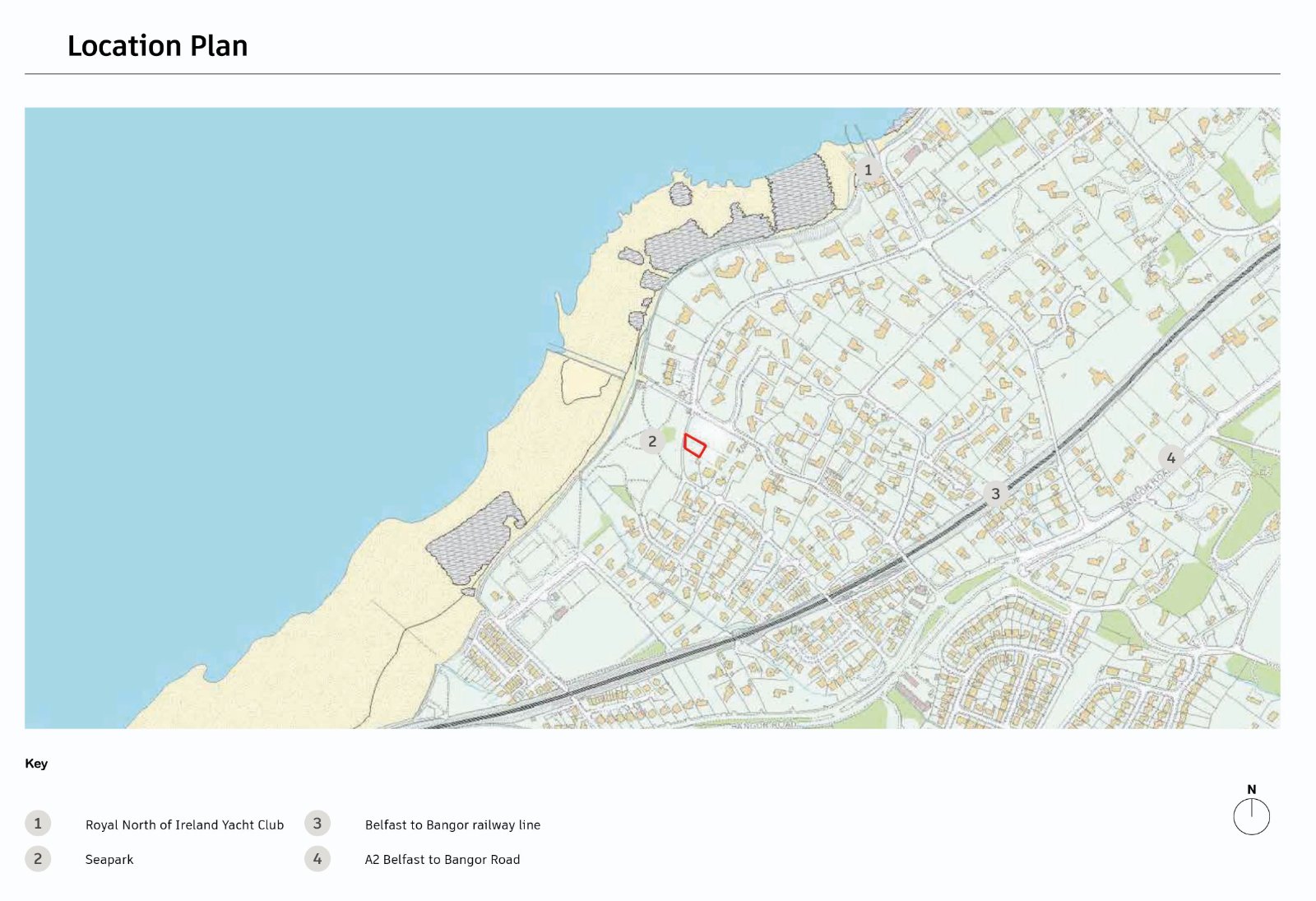Click map marker 2 beside the red site outline
Screen dimensions: 1316x901
pyautogui.click(x=652, y=441)
